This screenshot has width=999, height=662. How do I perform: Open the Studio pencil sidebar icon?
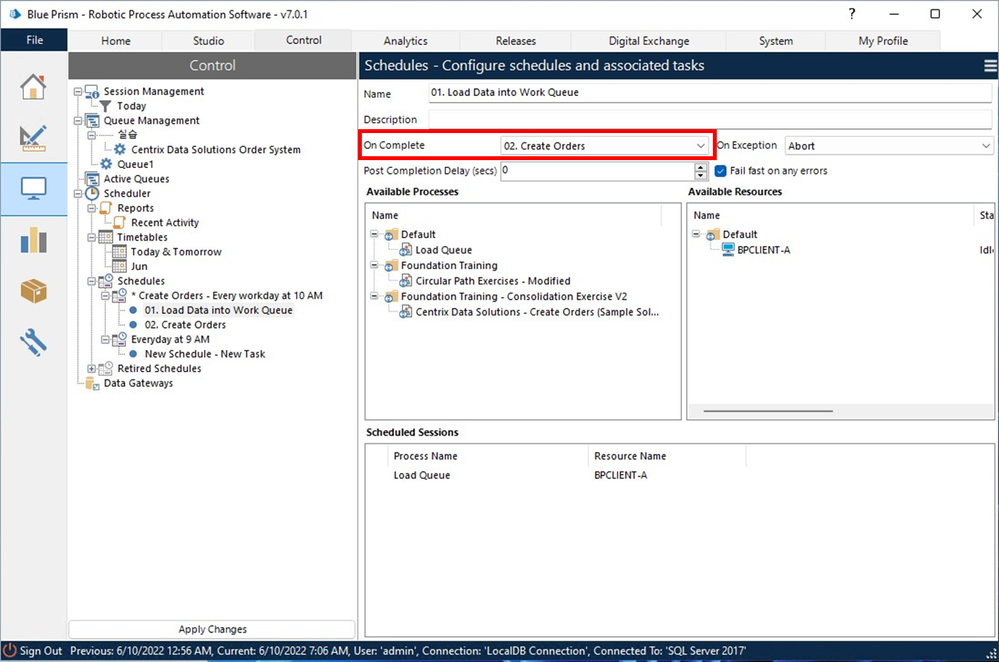tap(33, 138)
